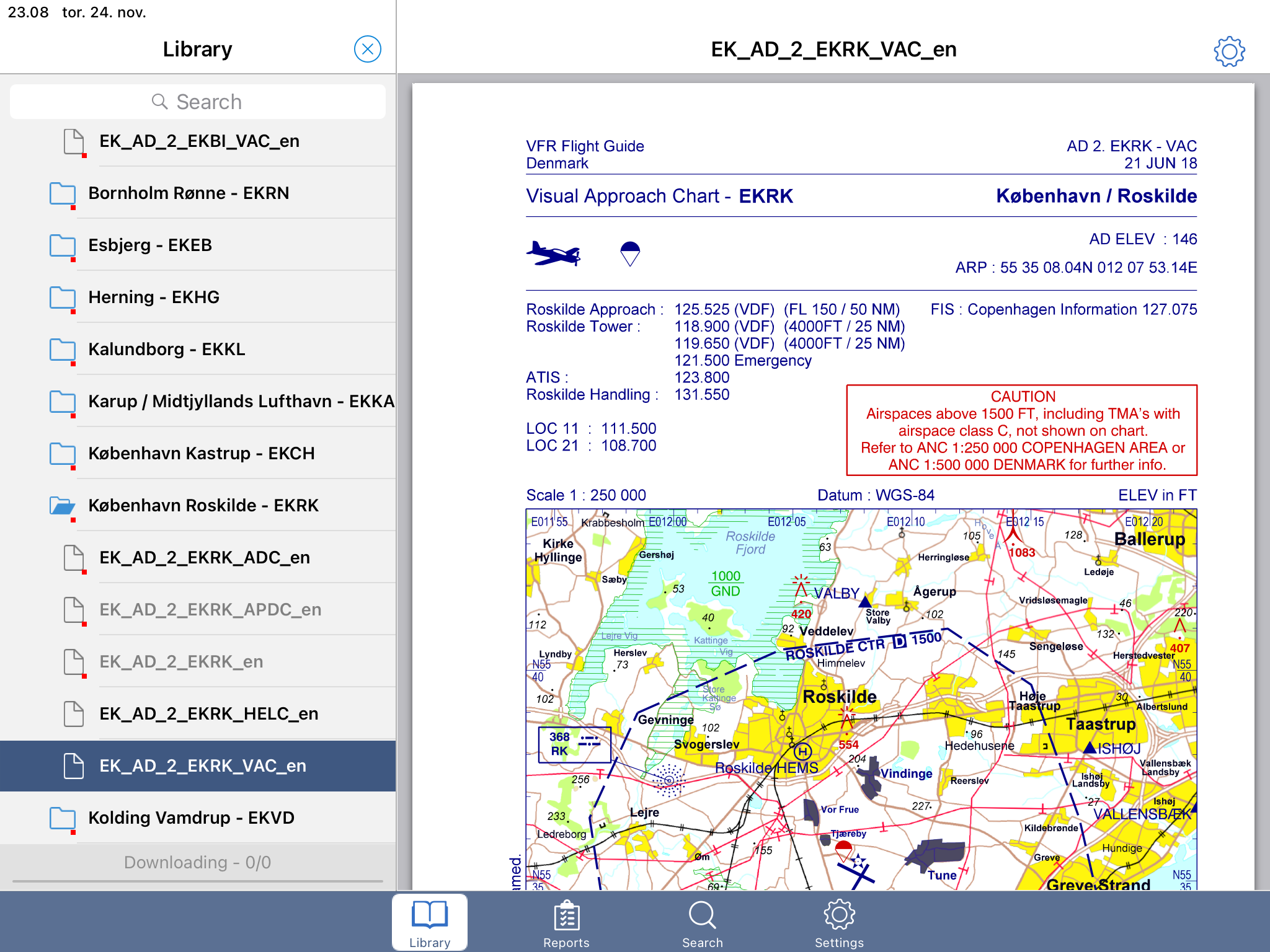
Task: Expand the Herning - EKHG folder
Action: click(x=198, y=297)
